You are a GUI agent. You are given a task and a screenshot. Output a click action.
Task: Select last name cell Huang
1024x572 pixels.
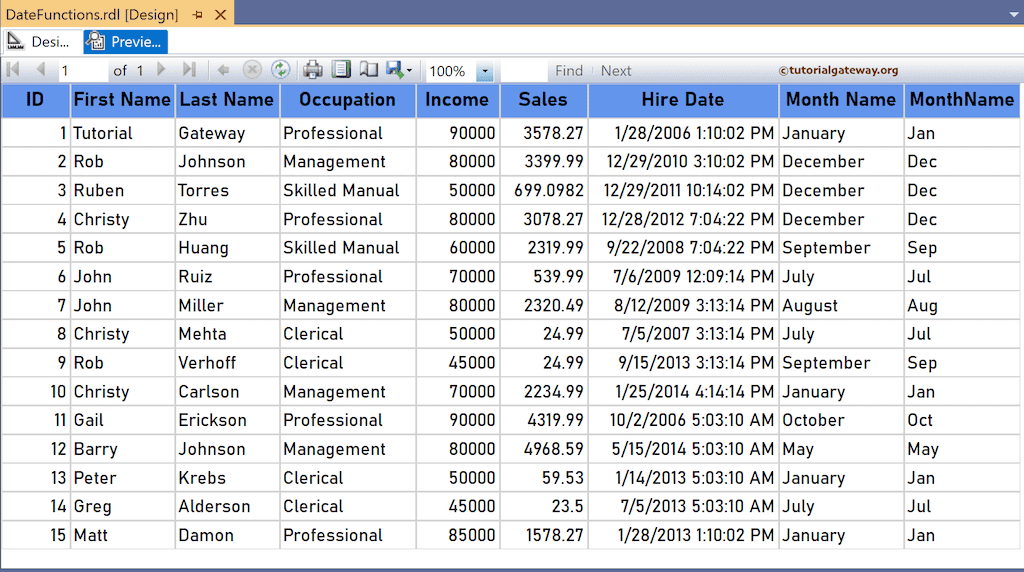[x=227, y=248]
